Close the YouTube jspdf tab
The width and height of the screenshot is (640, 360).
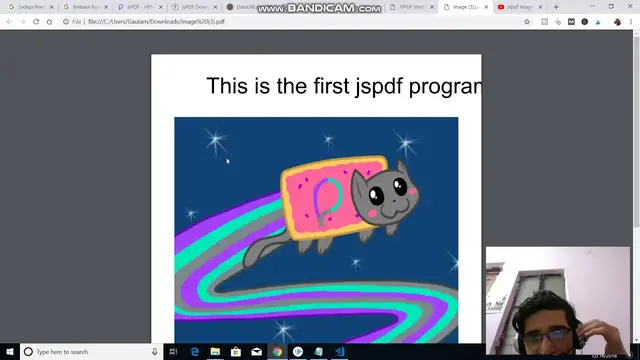540,7
